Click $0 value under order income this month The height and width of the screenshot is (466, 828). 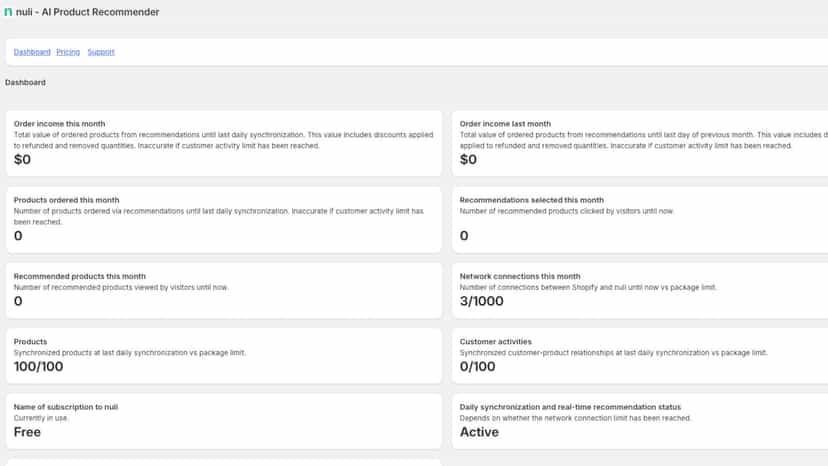pos(22,159)
